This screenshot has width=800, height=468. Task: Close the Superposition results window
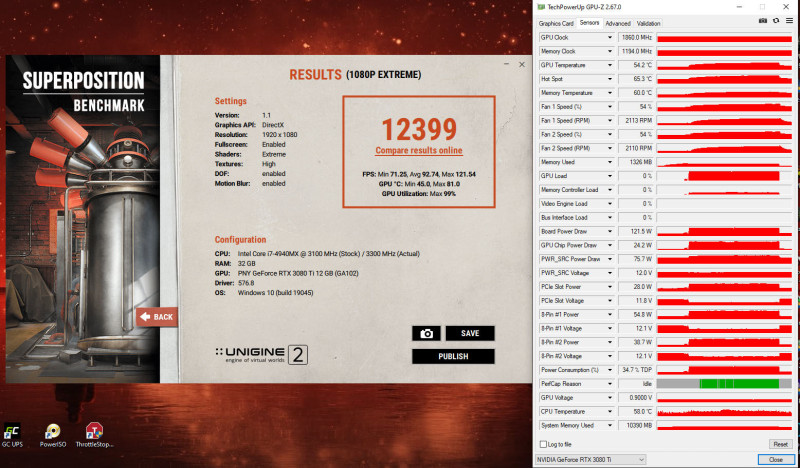pos(521,64)
